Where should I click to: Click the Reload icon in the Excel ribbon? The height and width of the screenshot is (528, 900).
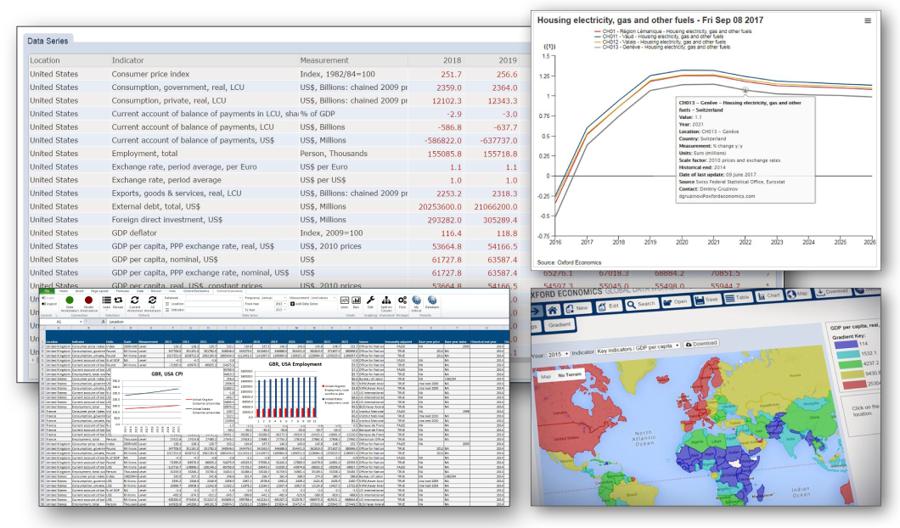[118, 300]
